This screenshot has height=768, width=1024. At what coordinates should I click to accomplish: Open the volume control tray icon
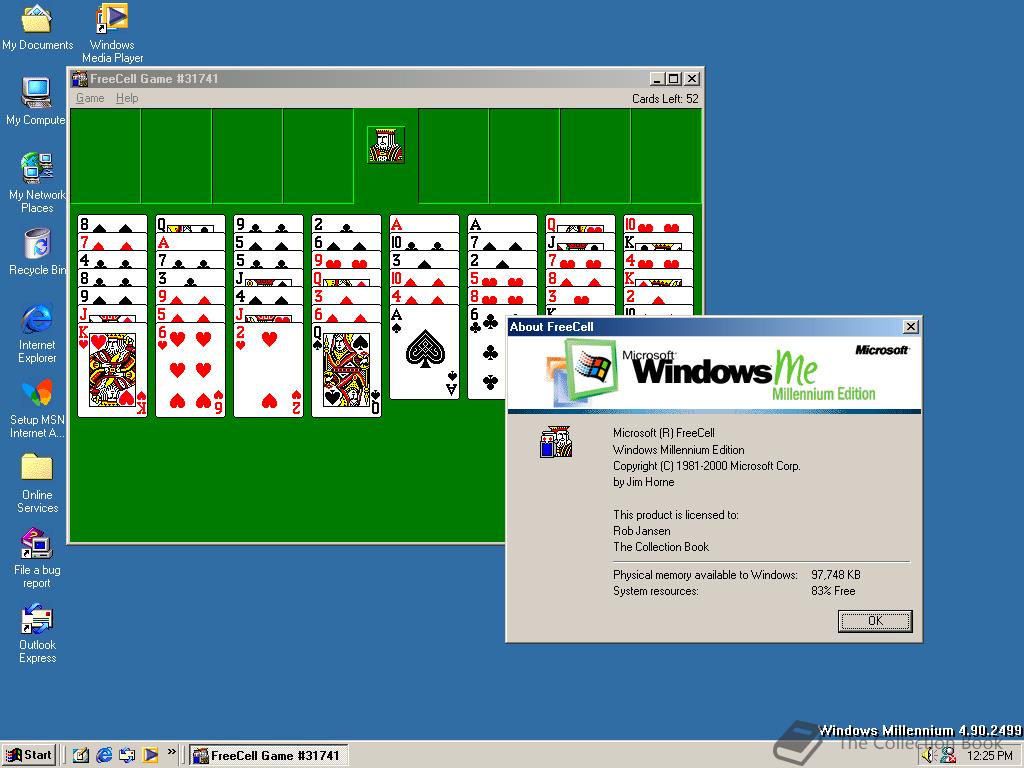point(929,756)
